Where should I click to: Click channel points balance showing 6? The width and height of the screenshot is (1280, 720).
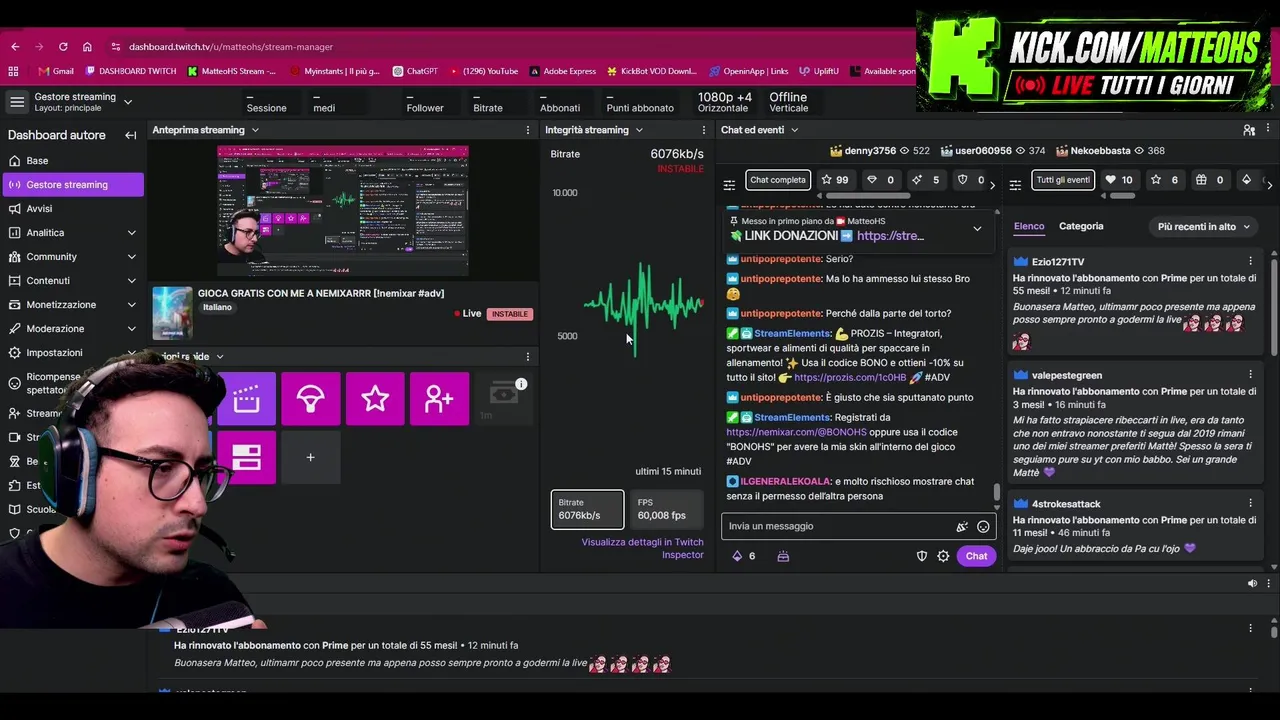pyautogui.click(x=744, y=556)
